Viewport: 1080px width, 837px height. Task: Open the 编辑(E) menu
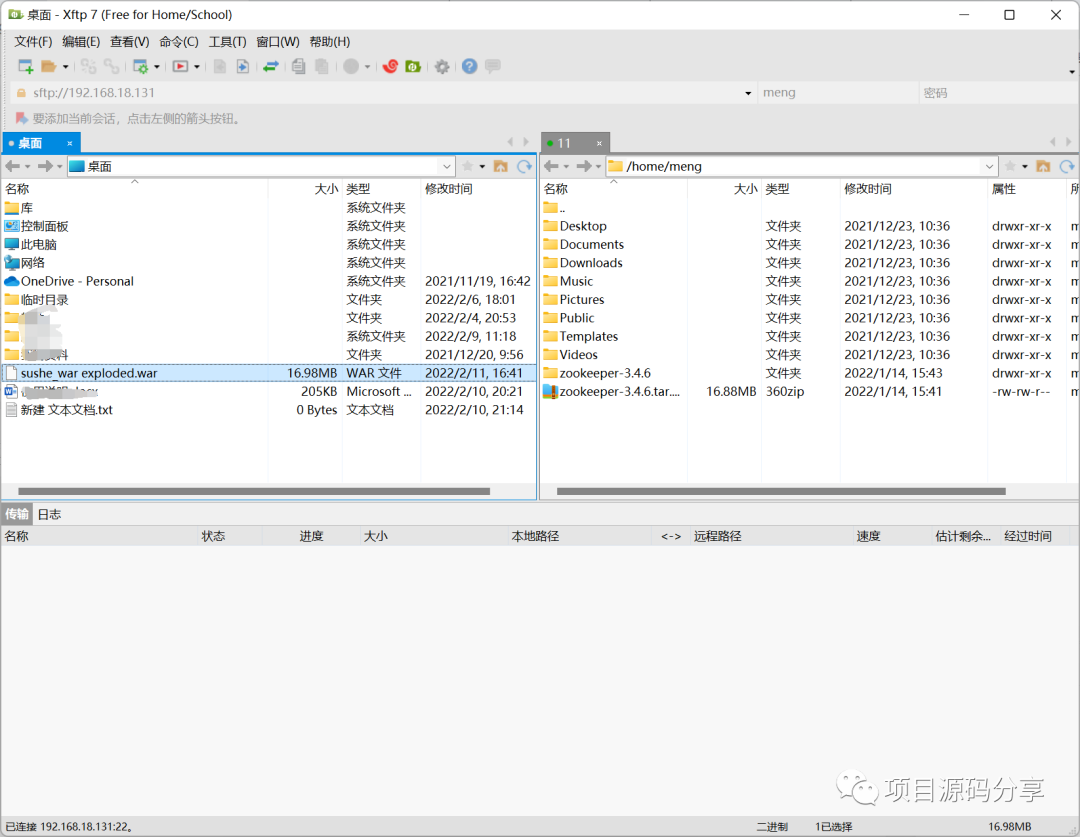[x=81, y=42]
